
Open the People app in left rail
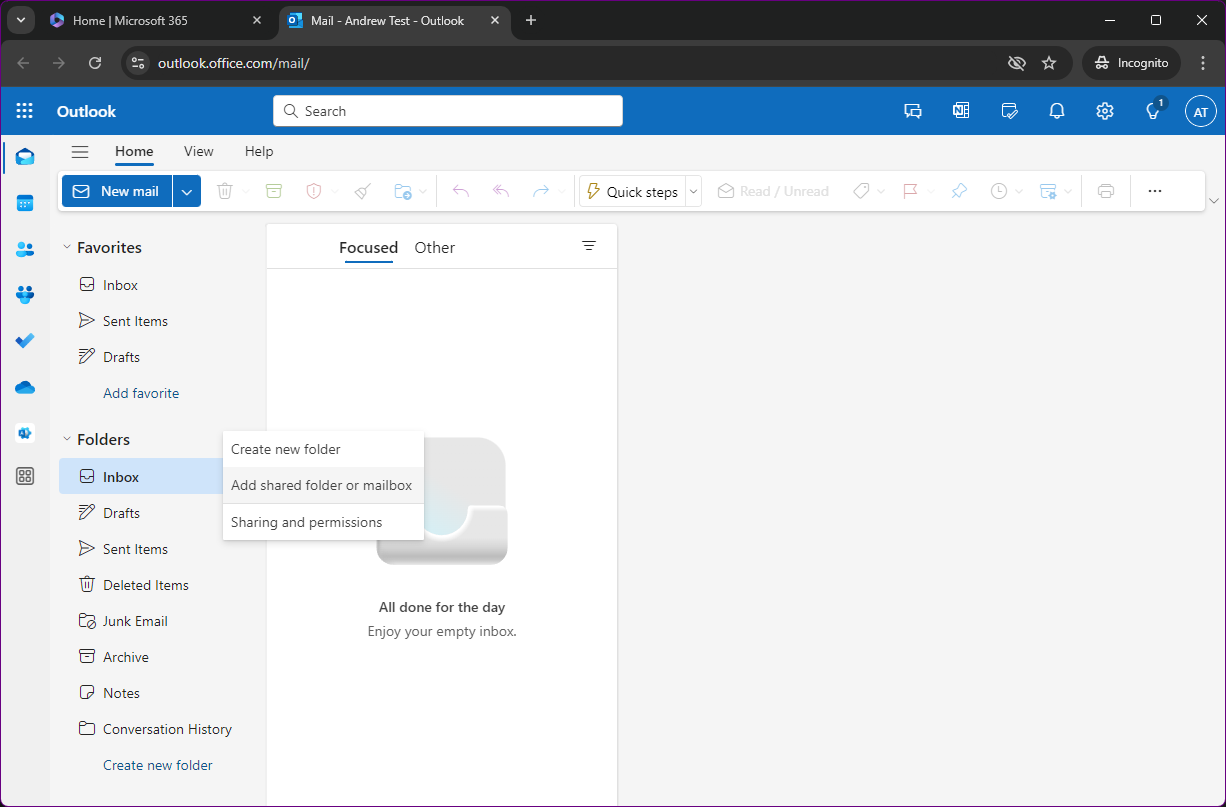(25, 249)
